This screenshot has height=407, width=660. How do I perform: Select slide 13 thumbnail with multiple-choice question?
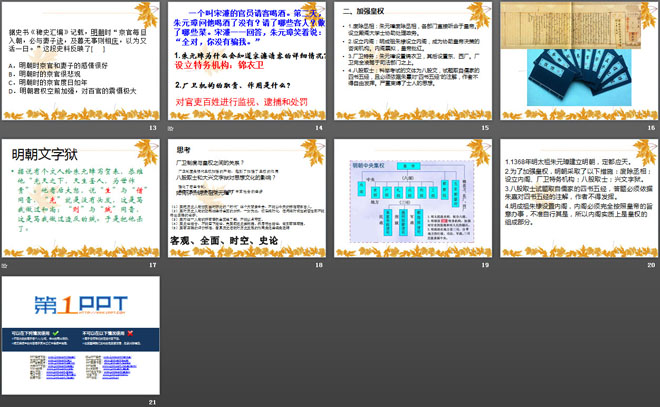pyautogui.click(x=81, y=61)
